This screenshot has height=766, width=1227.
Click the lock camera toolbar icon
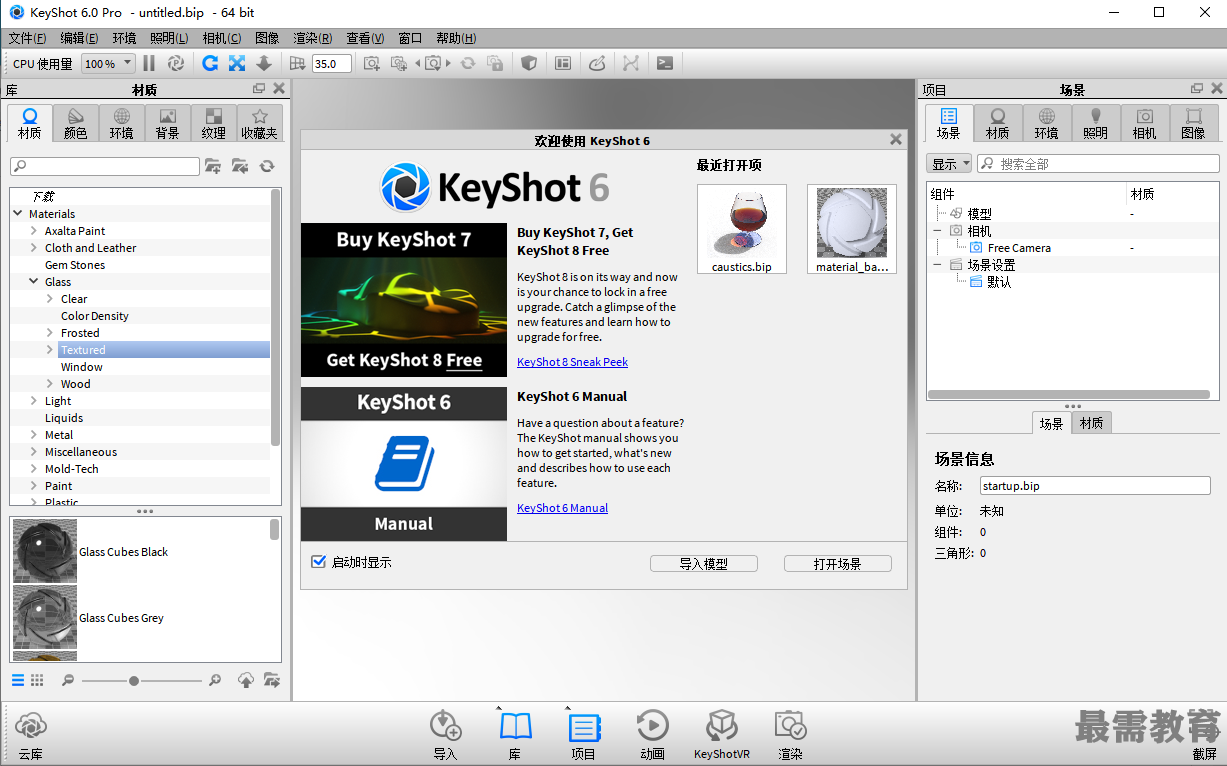pyautogui.click(x=495, y=63)
